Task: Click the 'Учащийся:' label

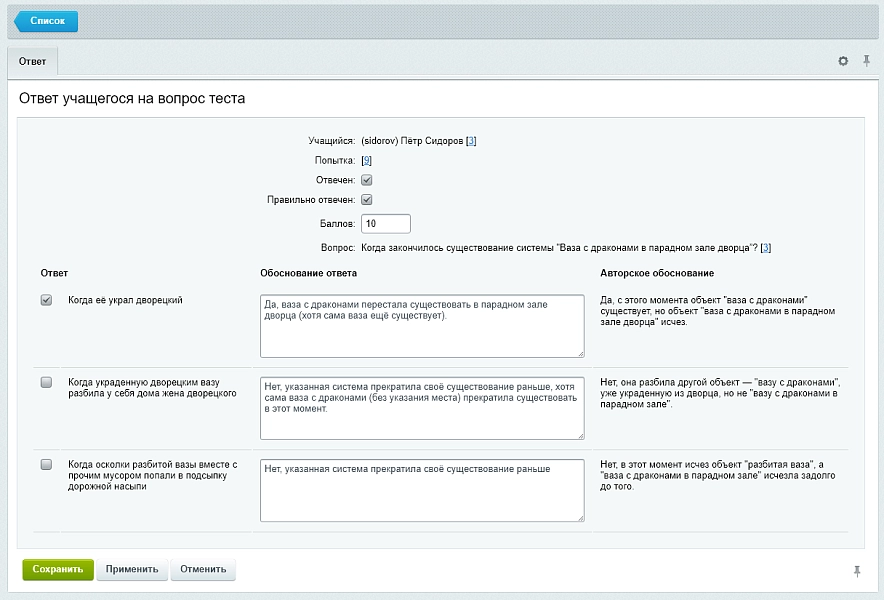Action: 332,141
